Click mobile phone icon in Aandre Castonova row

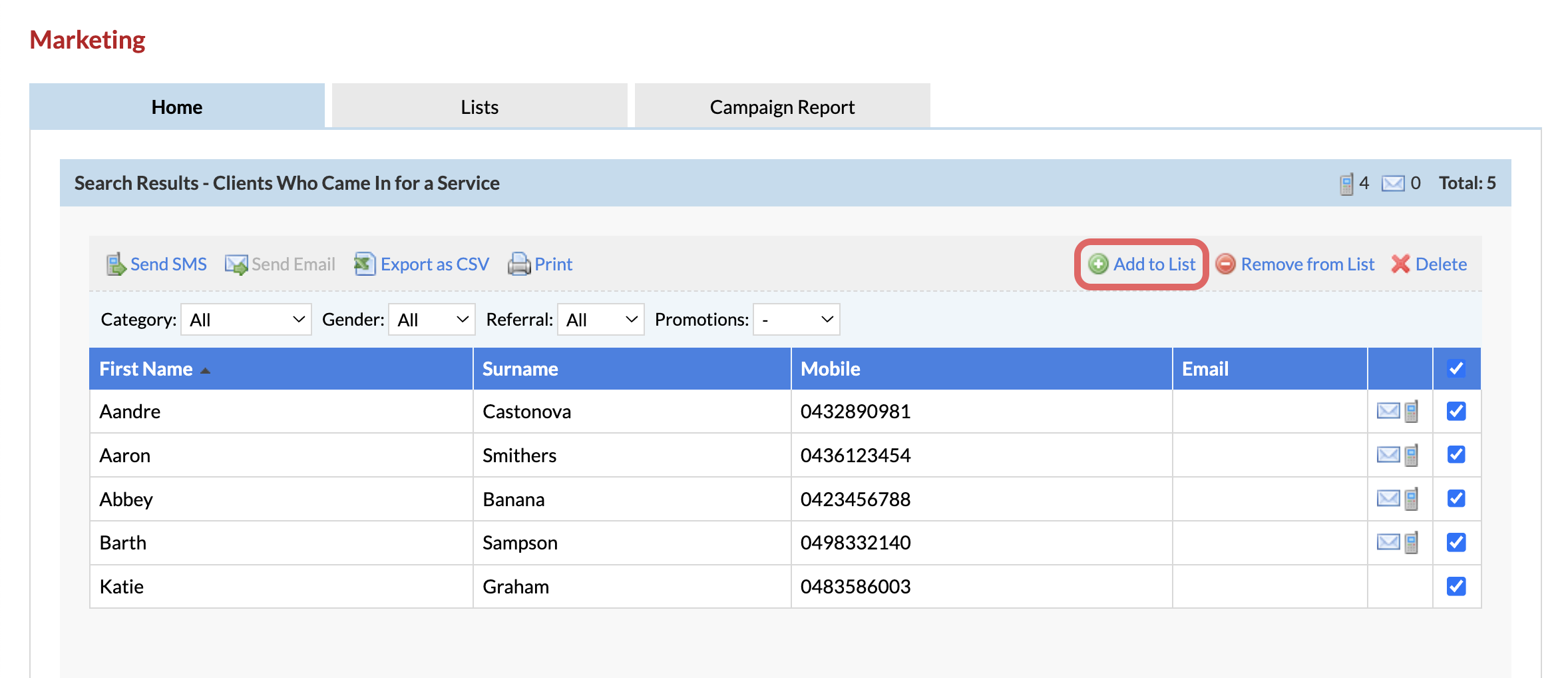tap(1412, 411)
